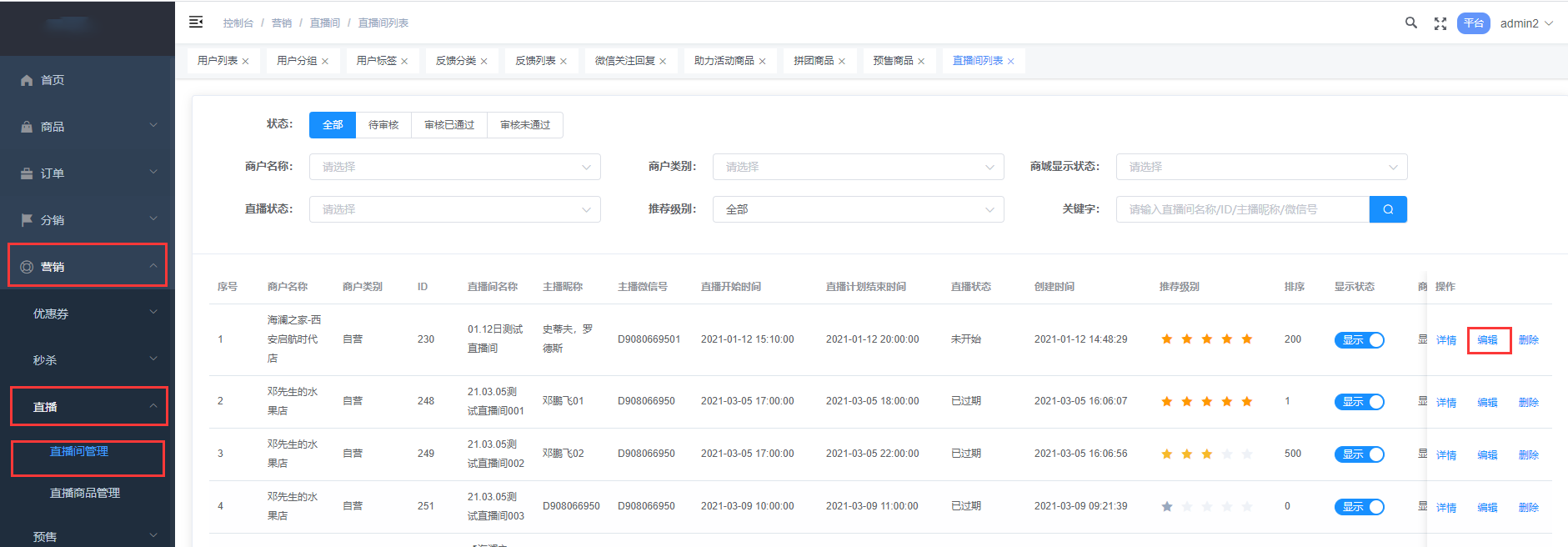1568x547 pixels.
Task: Toggle fullscreen mode icon
Action: pos(1440,23)
